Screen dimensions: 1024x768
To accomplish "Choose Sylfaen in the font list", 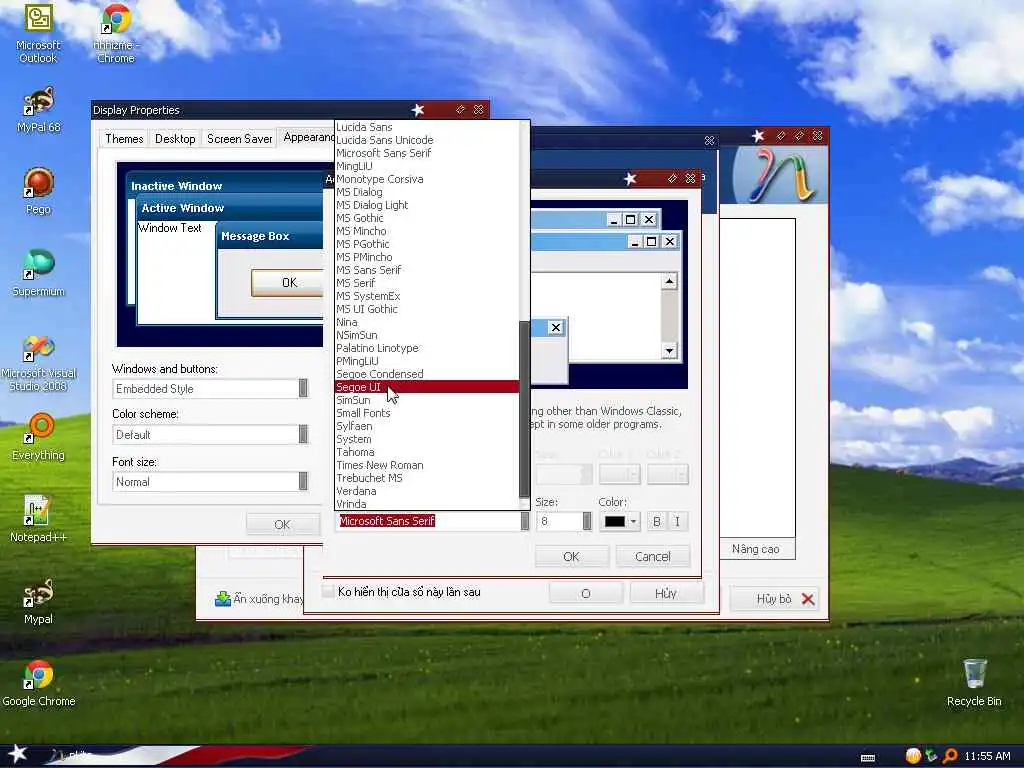I will (426, 426).
